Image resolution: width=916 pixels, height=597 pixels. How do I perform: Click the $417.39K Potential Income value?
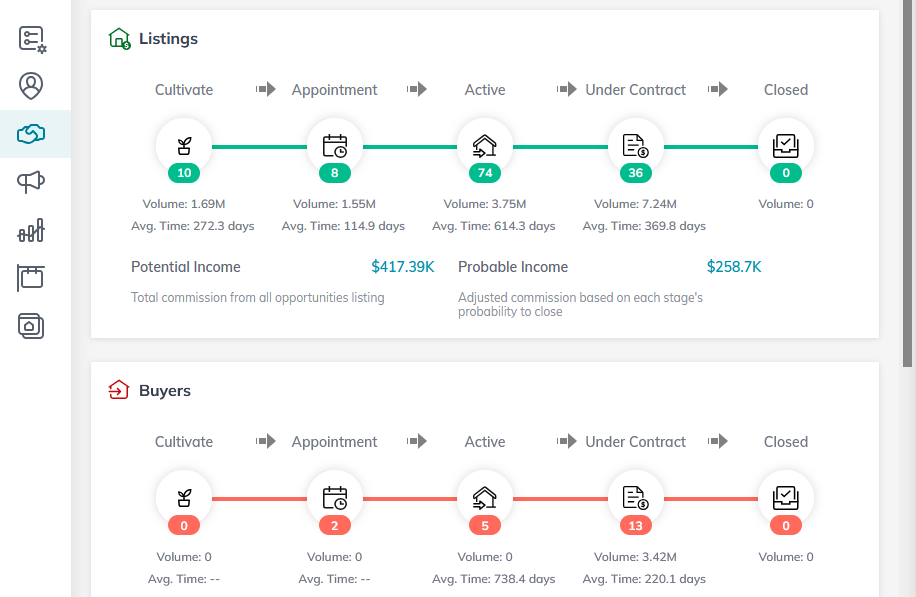click(403, 267)
